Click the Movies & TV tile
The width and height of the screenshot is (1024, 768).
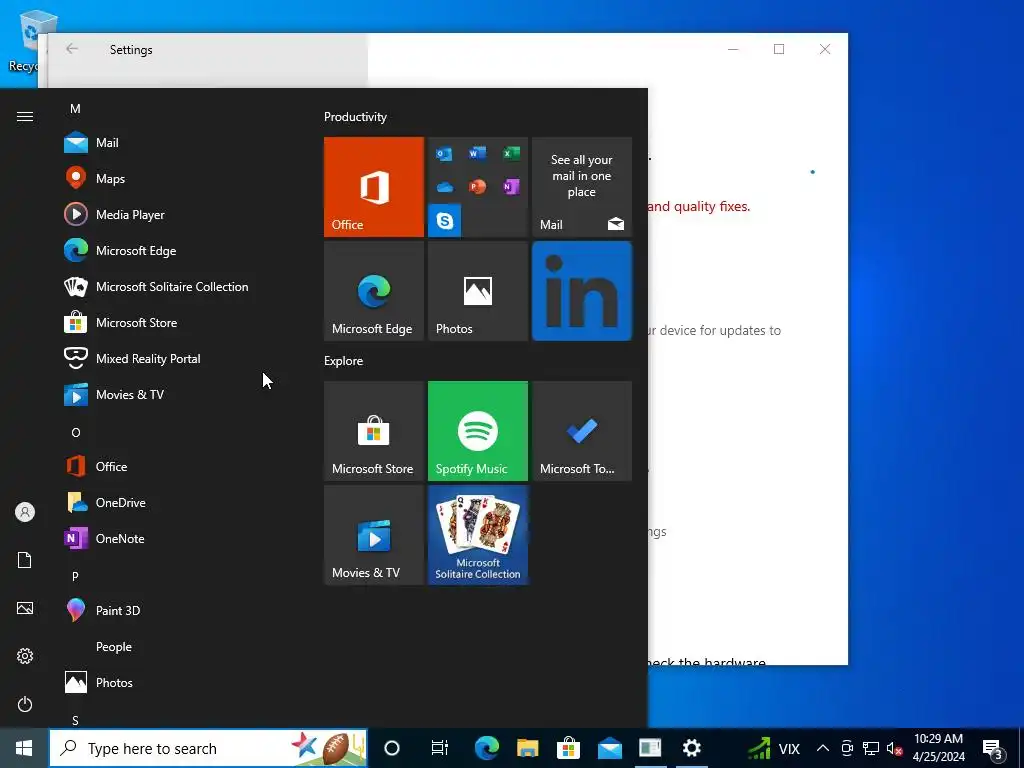click(x=374, y=535)
